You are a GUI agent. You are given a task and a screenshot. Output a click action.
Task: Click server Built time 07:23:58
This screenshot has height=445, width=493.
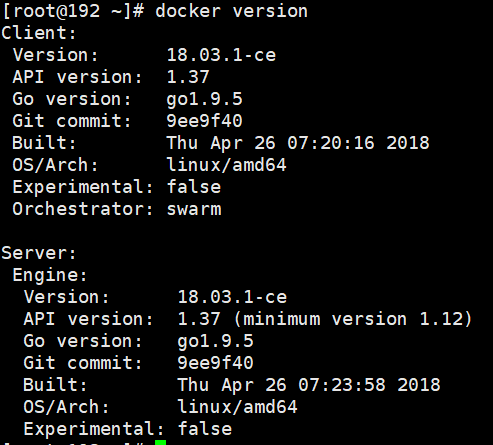[342, 385]
